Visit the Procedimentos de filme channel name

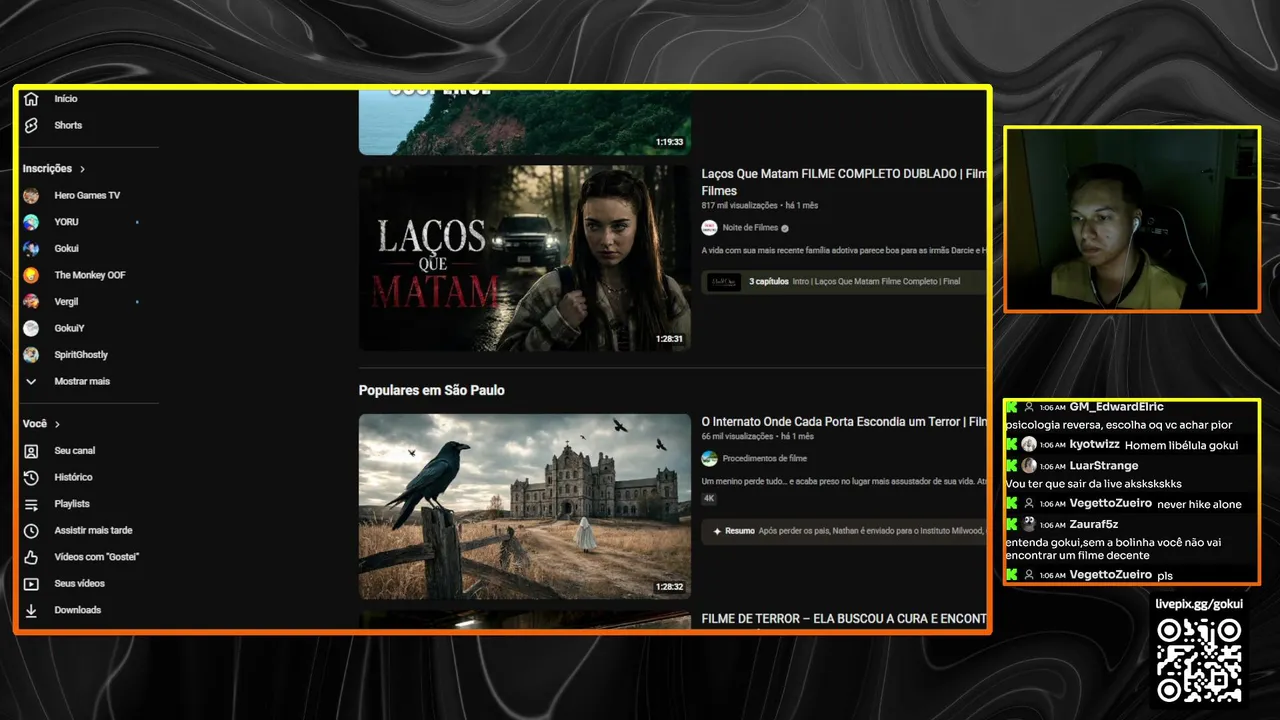point(765,459)
